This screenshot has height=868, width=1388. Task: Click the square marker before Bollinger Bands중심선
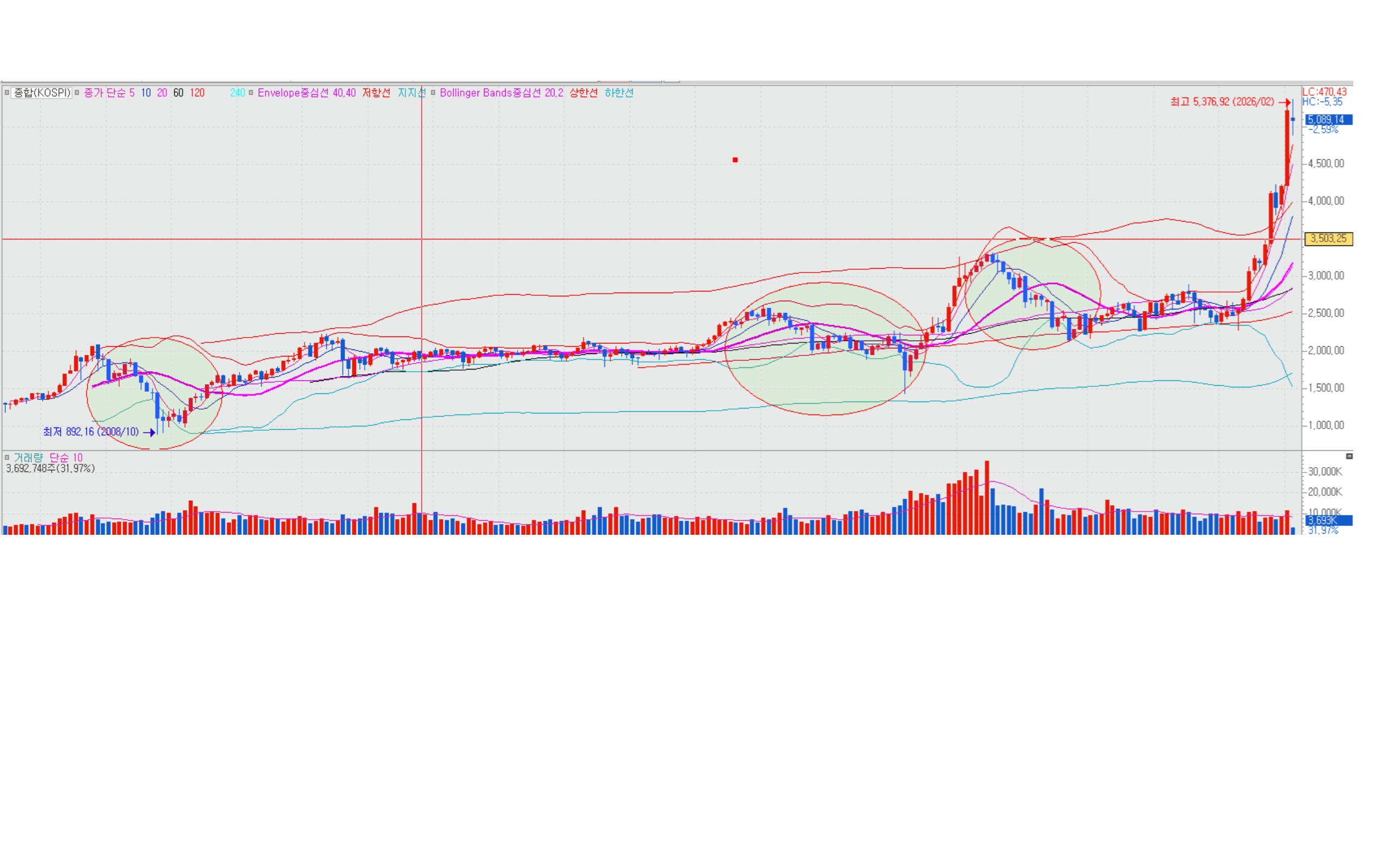point(433,93)
